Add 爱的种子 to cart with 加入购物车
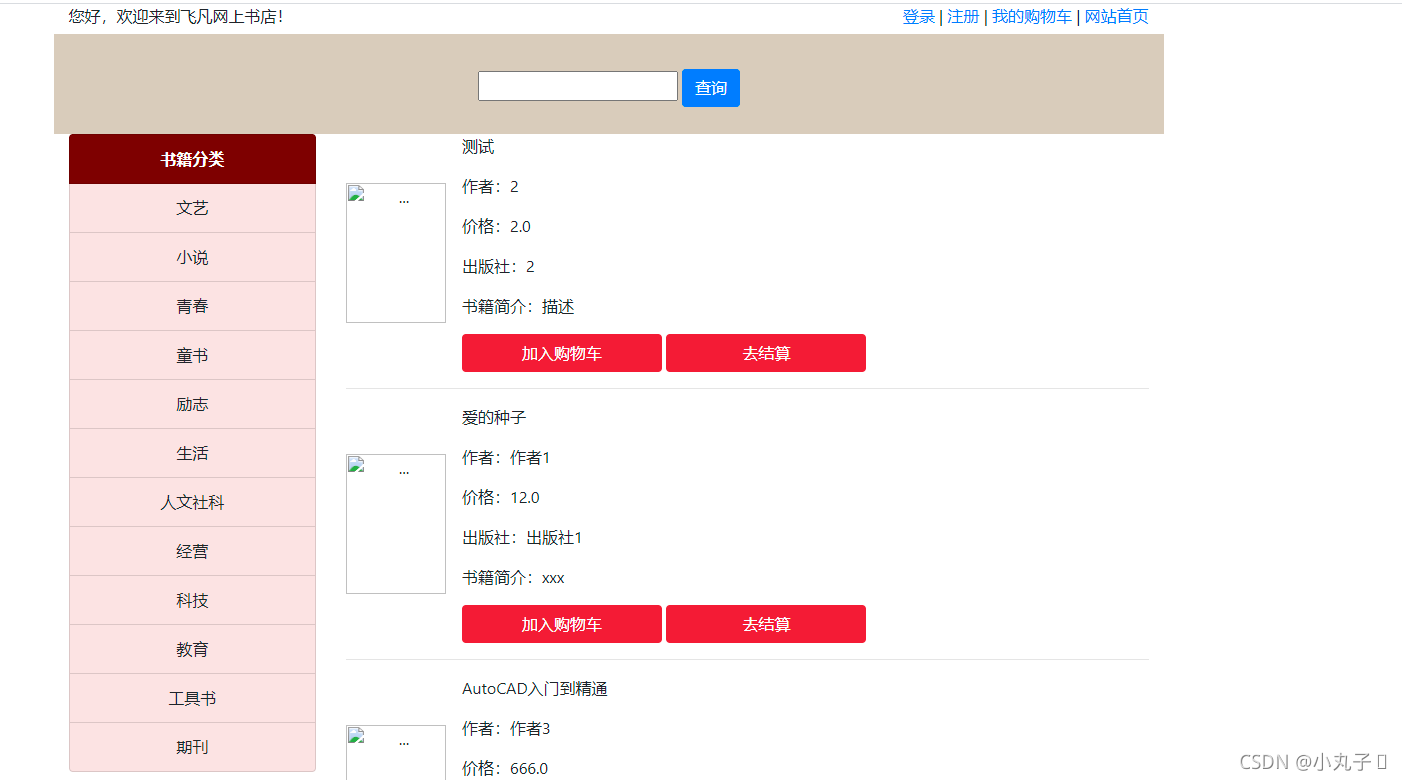 coord(562,624)
